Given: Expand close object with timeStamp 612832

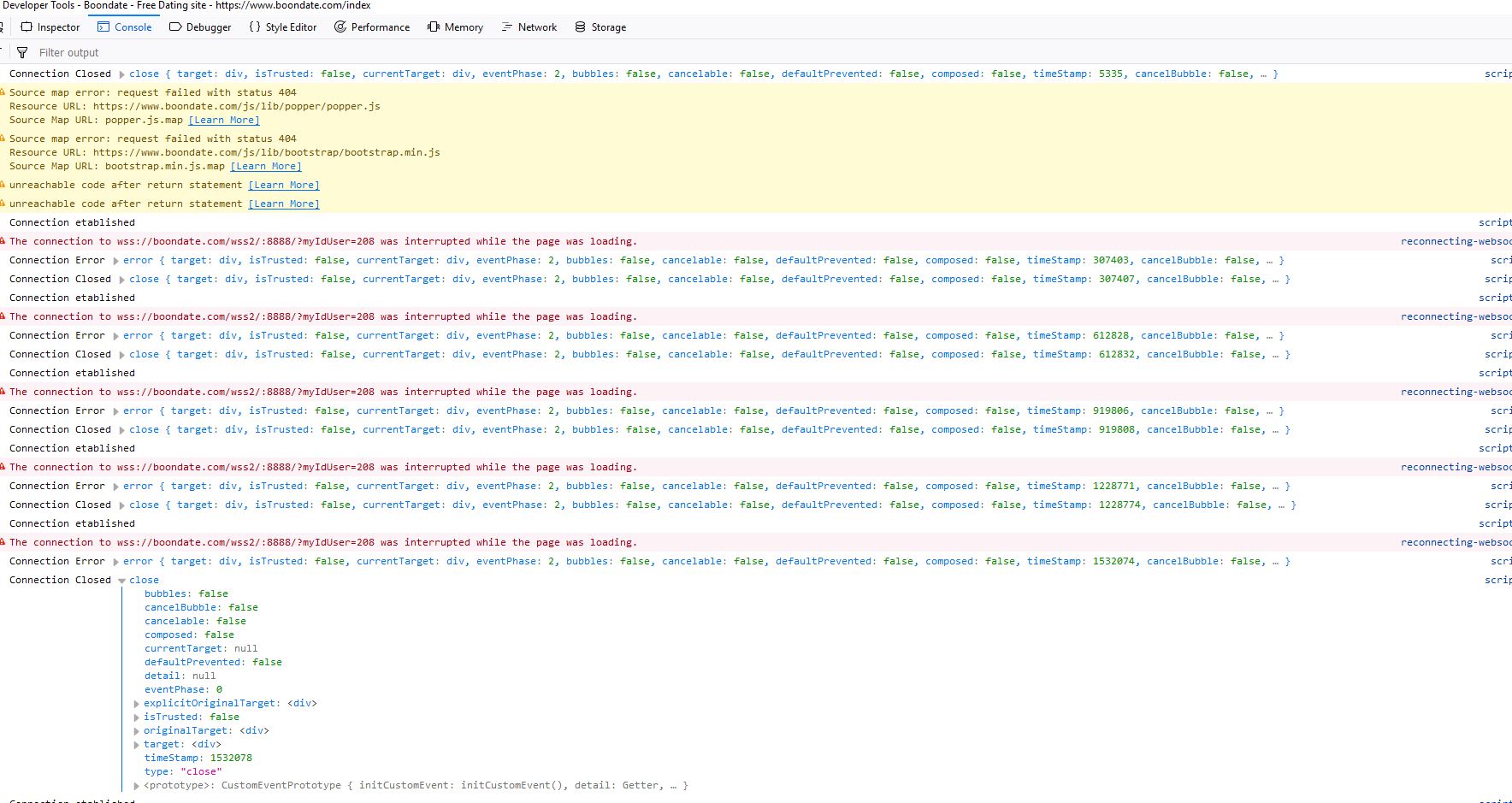Looking at the screenshot, I should coord(121,355).
